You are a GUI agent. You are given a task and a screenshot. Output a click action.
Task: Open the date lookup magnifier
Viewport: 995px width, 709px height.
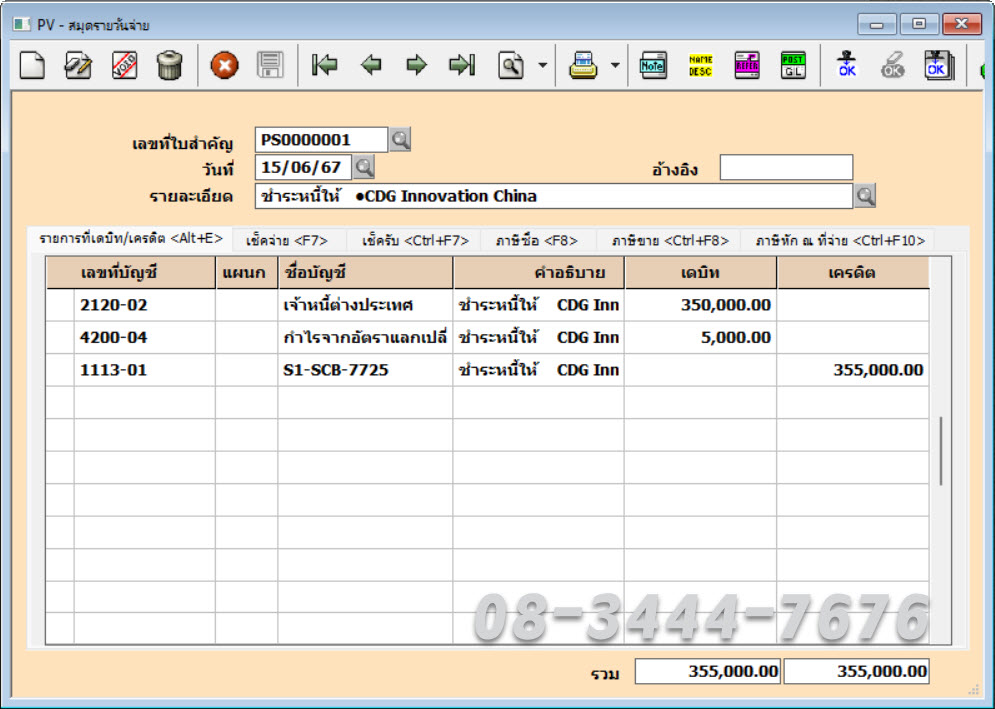[364, 168]
